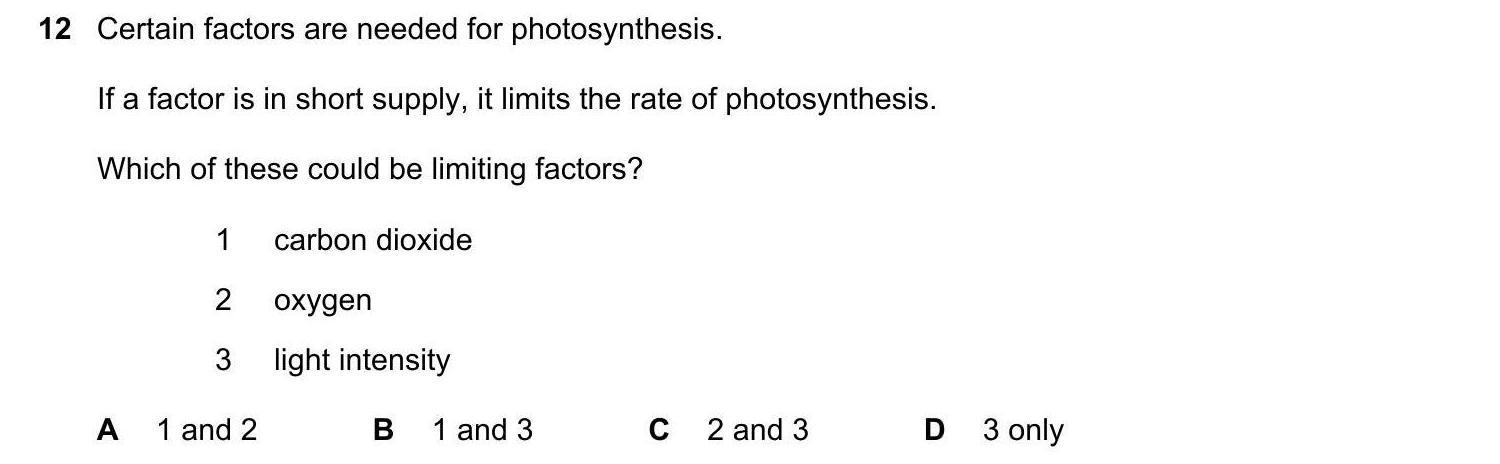This screenshot has height=464, width=1500.
Task: Select answer option B
Action: point(383,430)
